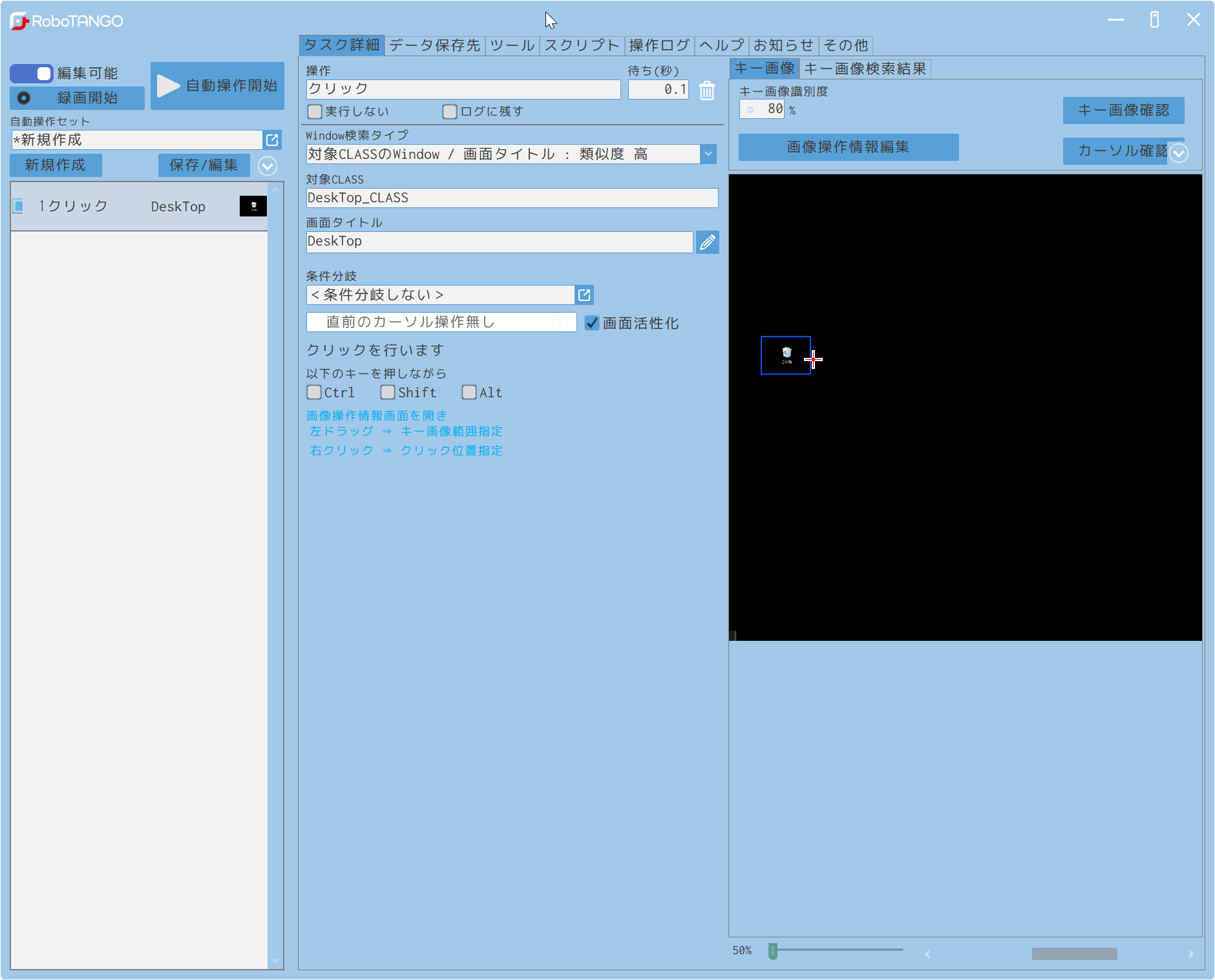Open the 操作ログ tab

[659, 45]
